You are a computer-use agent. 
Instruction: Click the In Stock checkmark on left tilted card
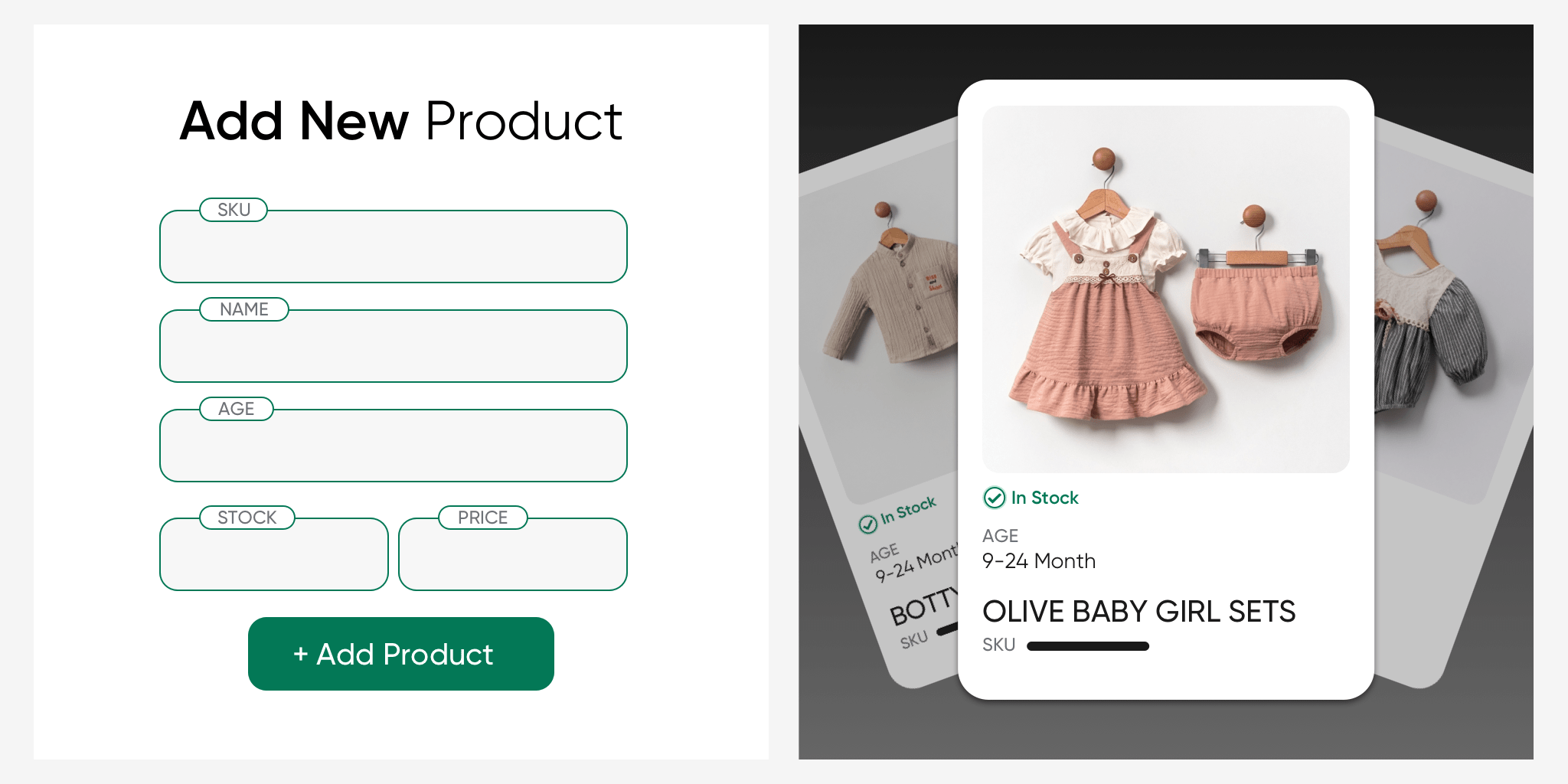[867, 524]
